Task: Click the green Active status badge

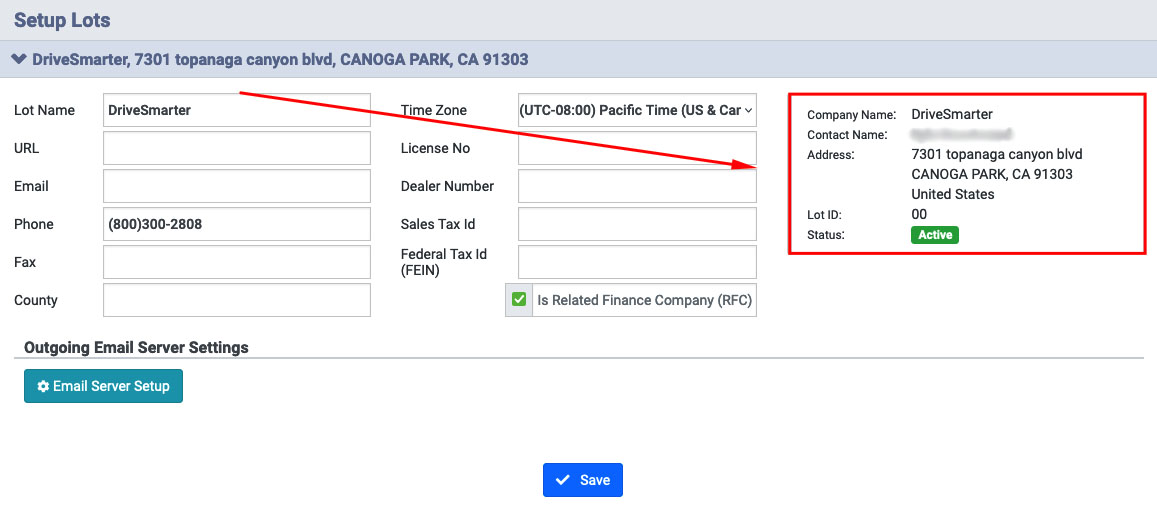Action: tap(934, 235)
